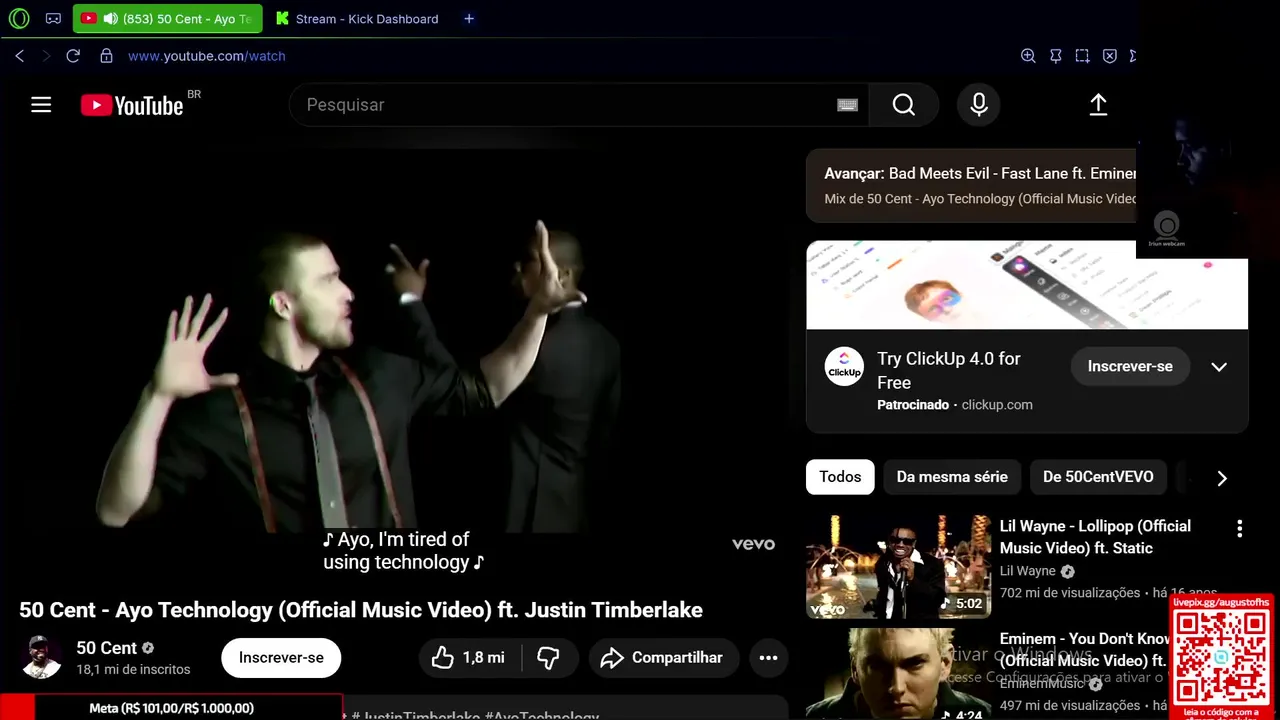
Task: Open the 50 Cent channel name link
Action: (106, 648)
